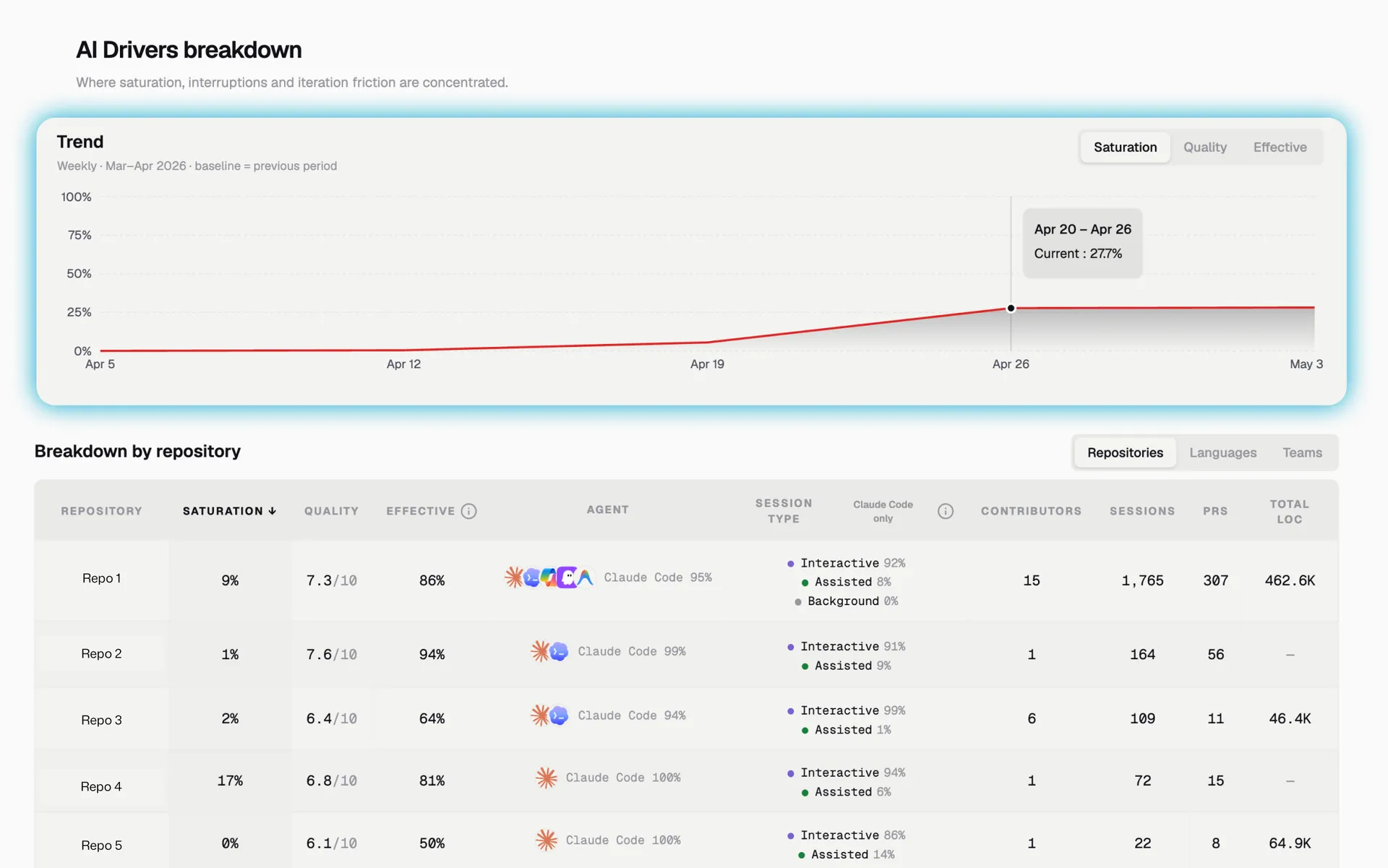Click the Claude starburst icon in Repo 1 row

(x=514, y=577)
